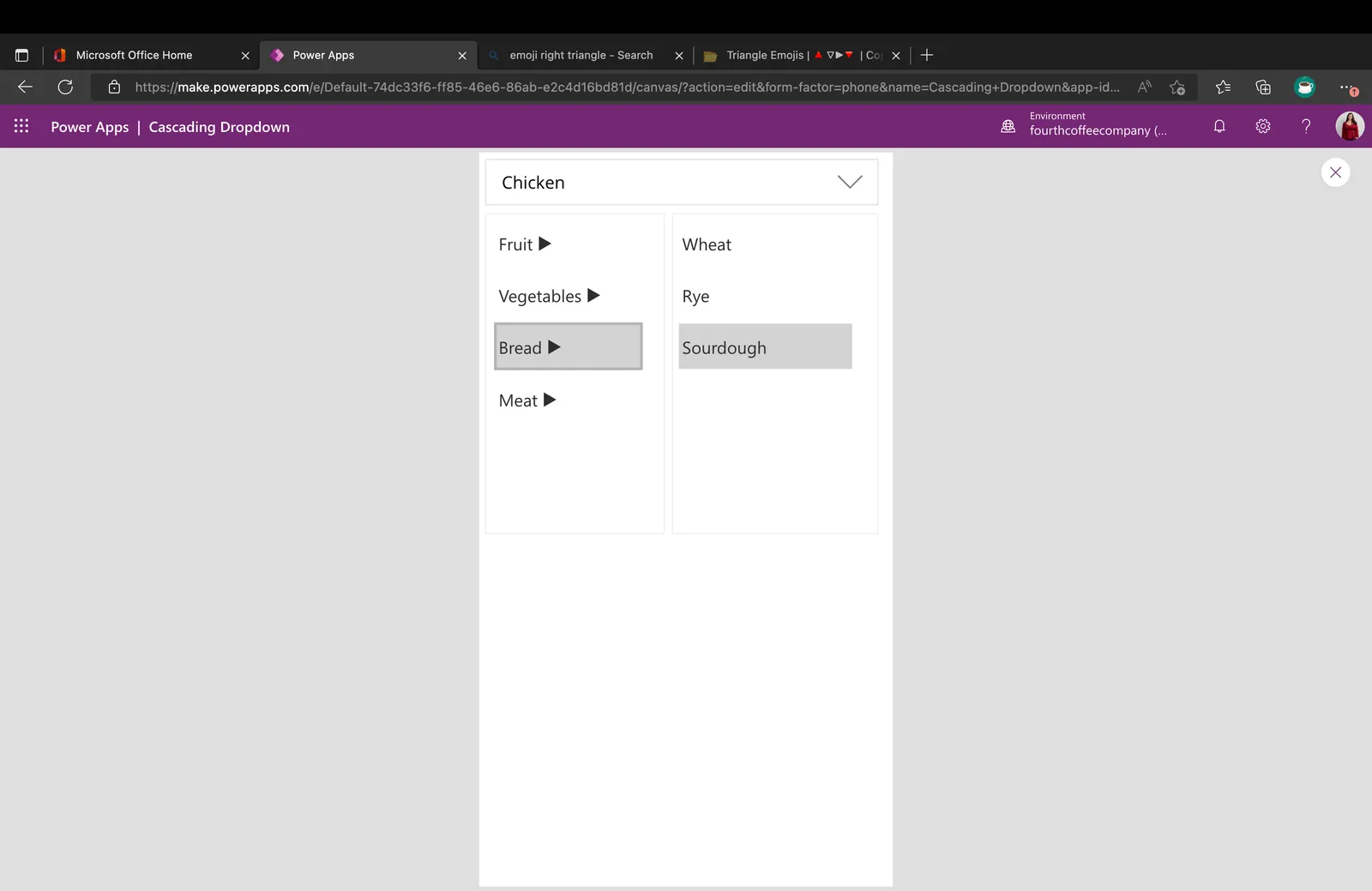
Task: Select the Chicken dropdown field
Action: coord(682,182)
